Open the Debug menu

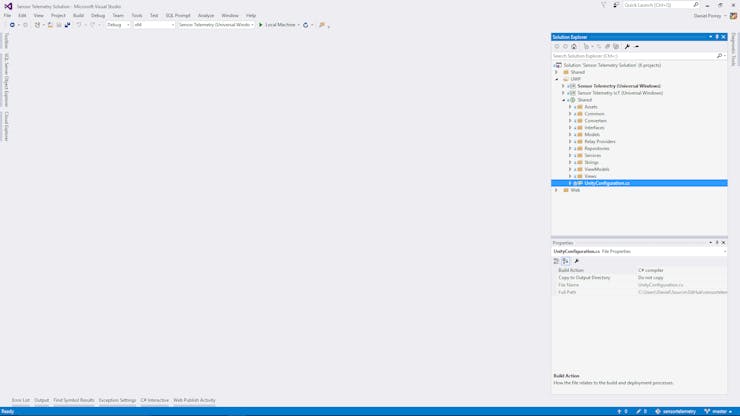pyautogui.click(x=98, y=16)
